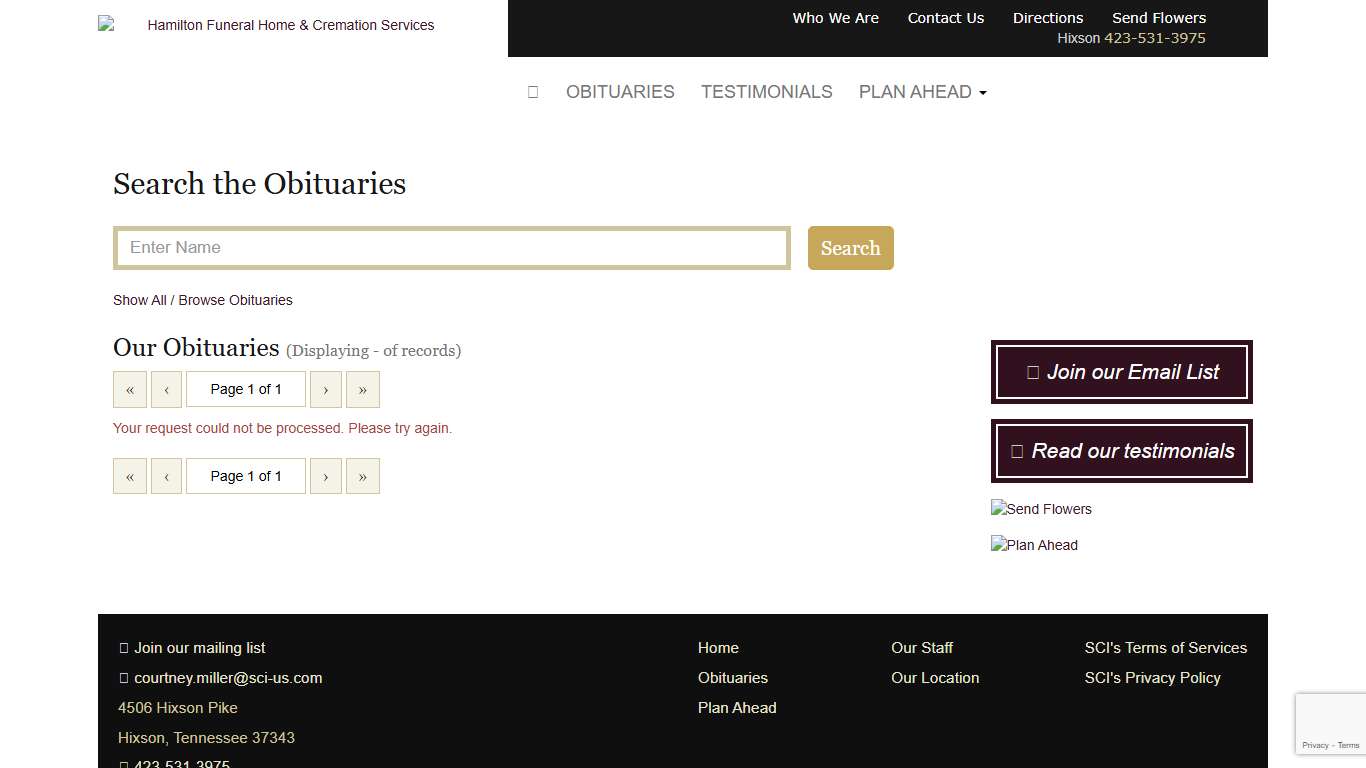The height and width of the screenshot is (768, 1366).
Task: Open the Who We Are link
Action: click(x=835, y=18)
